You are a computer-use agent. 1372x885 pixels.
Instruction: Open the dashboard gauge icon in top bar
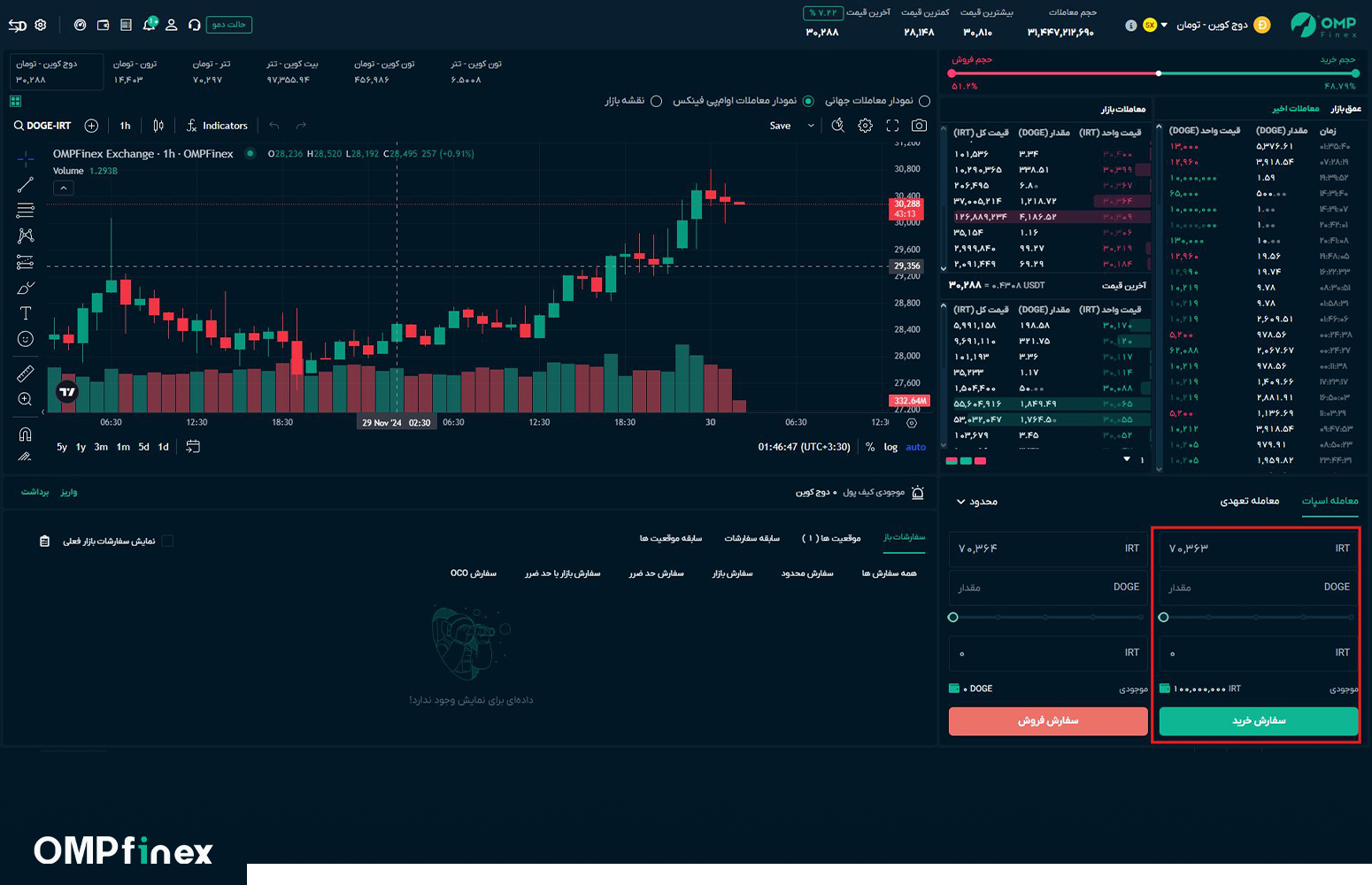pos(81,25)
